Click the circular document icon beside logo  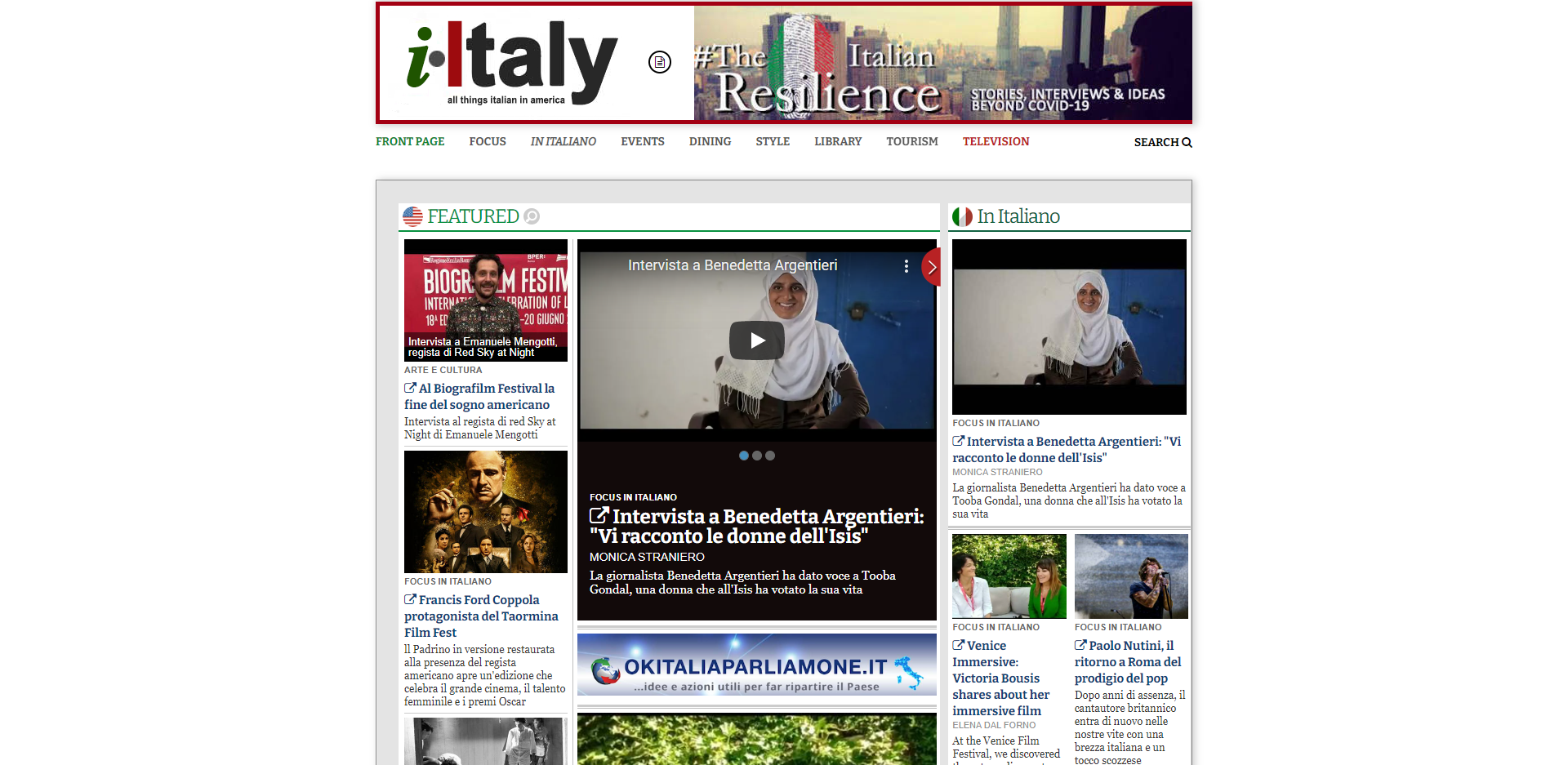(659, 62)
